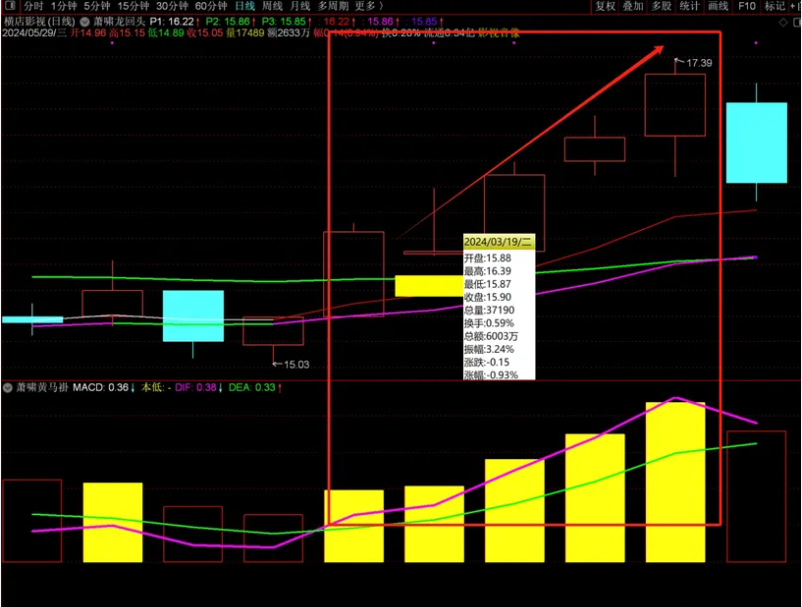Select the 15分钟 timeframe

tap(134, 6)
